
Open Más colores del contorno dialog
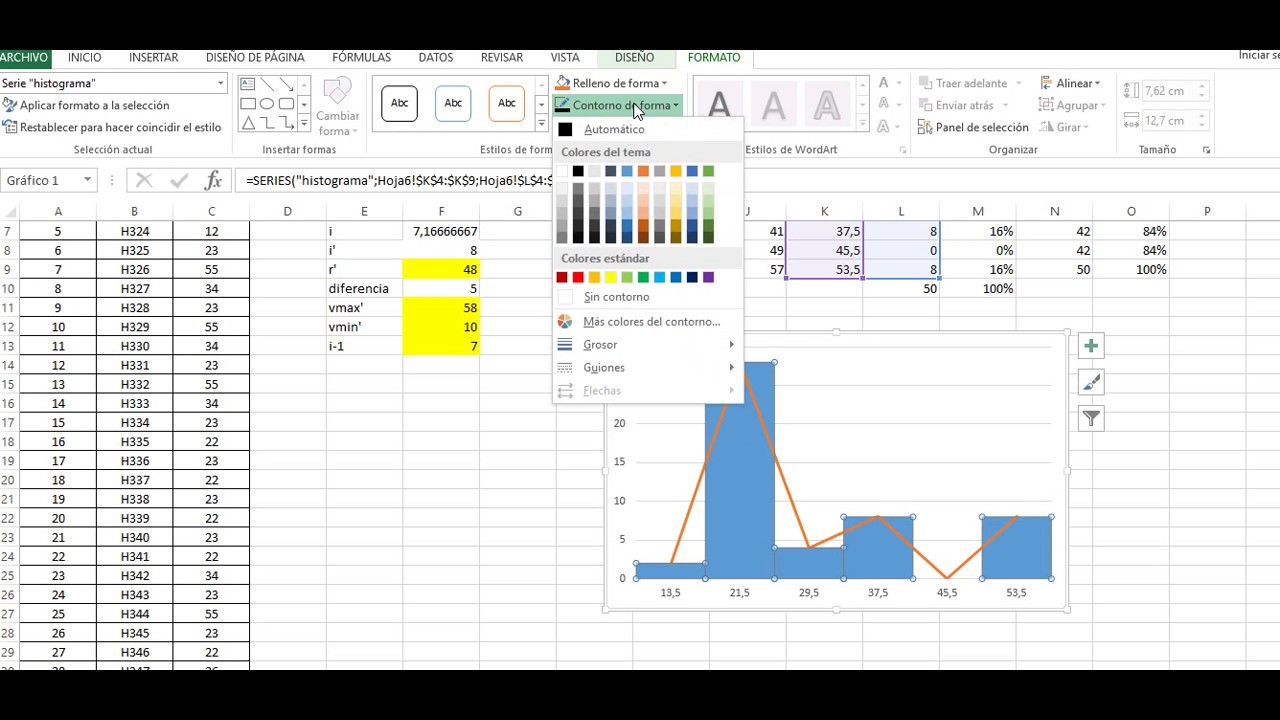click(647, 321)
